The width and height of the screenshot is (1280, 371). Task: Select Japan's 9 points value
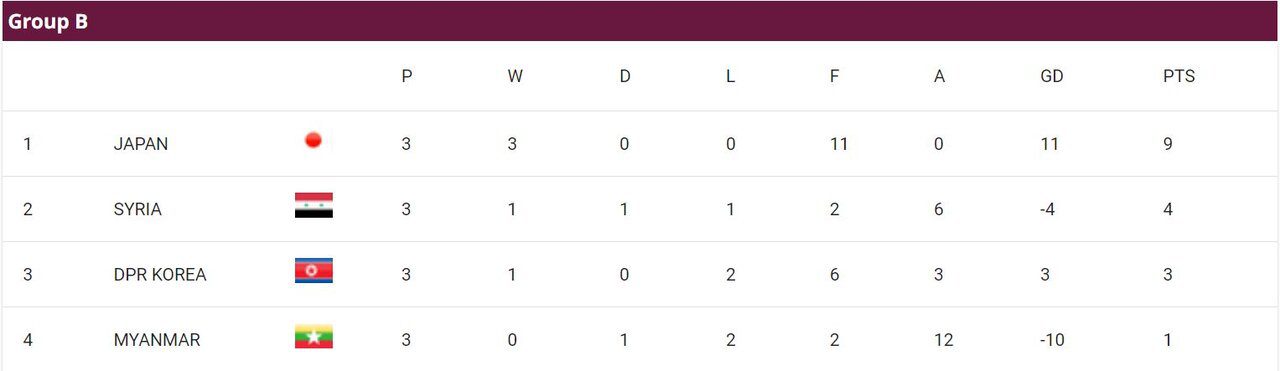click(1168, 144)
